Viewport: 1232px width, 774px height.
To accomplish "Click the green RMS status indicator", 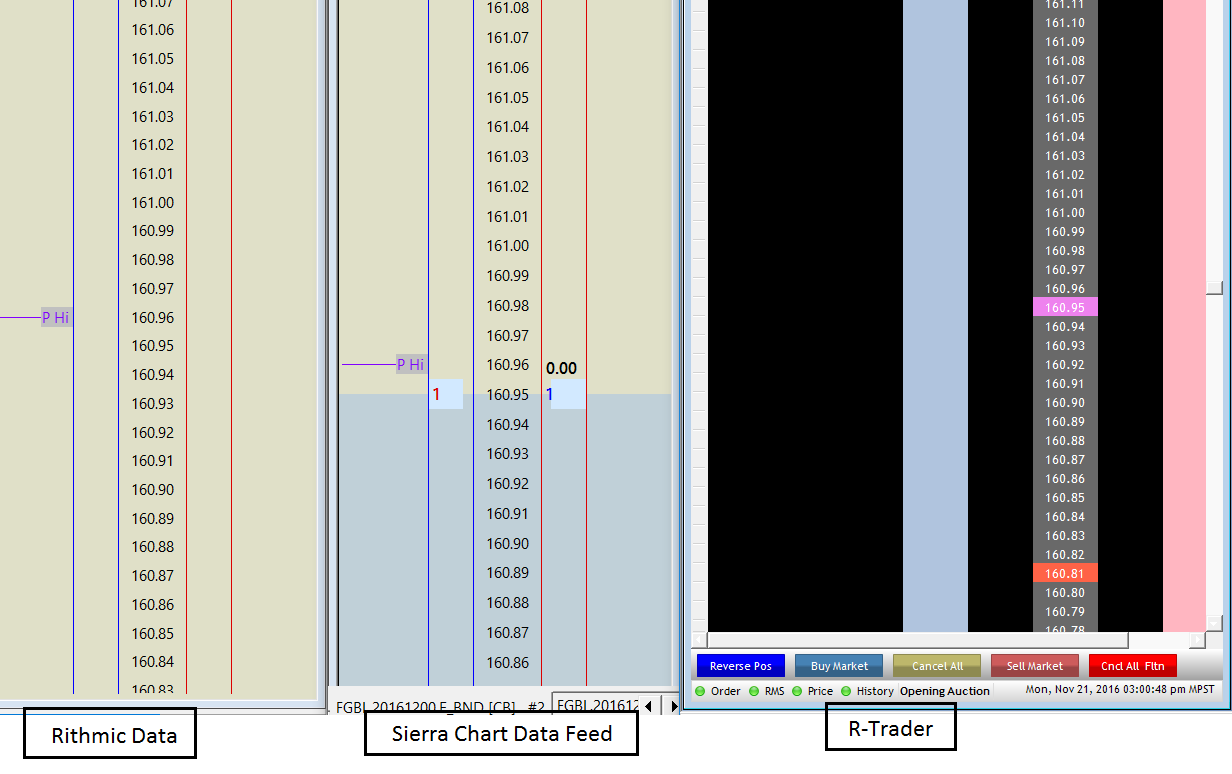I will [754, 691].
